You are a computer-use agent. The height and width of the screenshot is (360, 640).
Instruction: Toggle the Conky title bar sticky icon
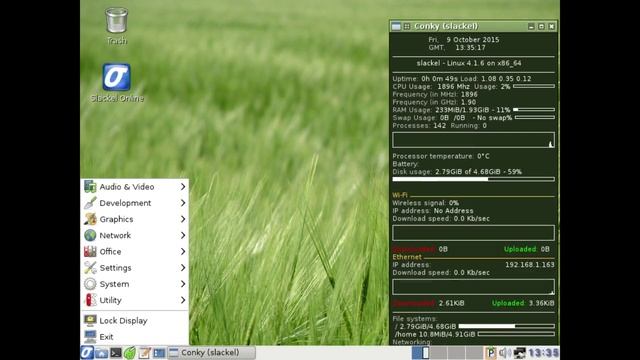coord(407,27)
